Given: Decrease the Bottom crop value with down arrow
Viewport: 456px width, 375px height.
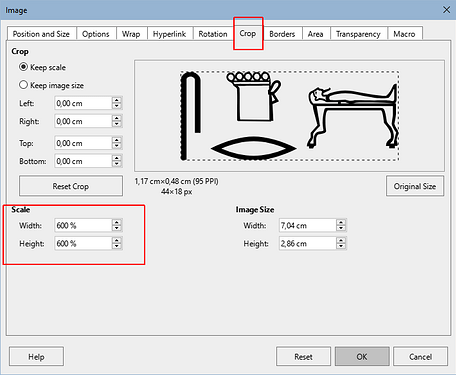Looking at the screenshot, I should pos(117,164).
